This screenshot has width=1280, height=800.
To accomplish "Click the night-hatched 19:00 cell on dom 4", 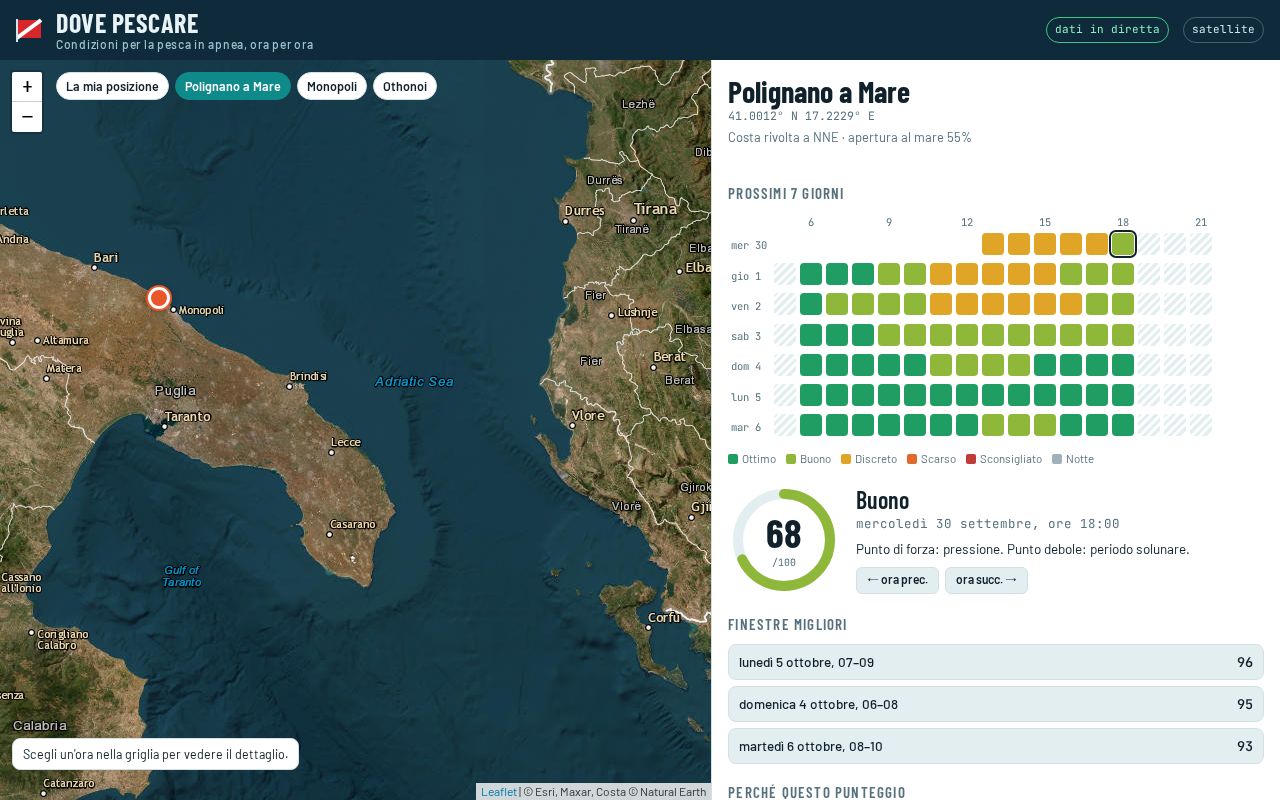I will pyautogui.click(x=1149, y=365).
